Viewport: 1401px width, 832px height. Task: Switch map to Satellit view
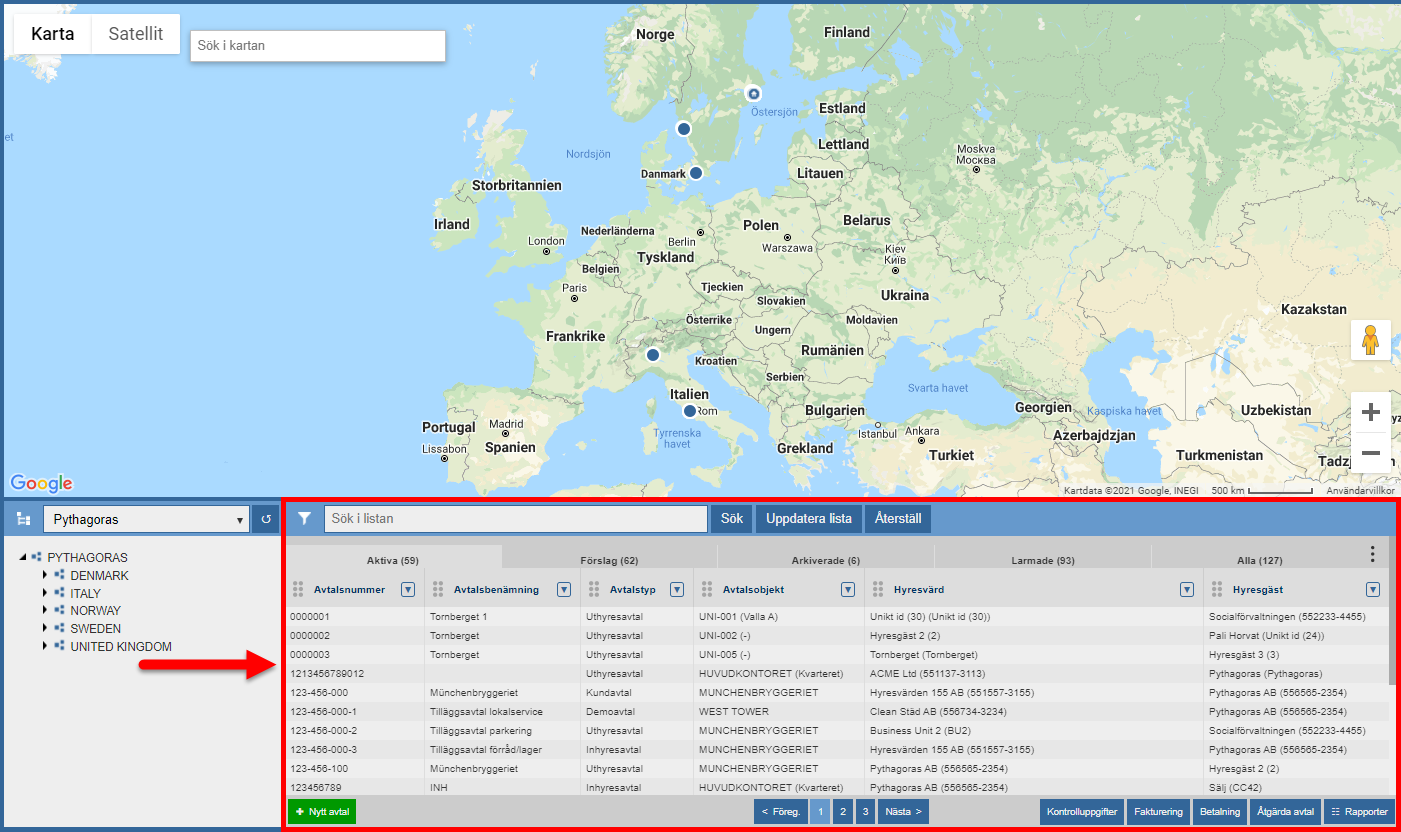136,34
